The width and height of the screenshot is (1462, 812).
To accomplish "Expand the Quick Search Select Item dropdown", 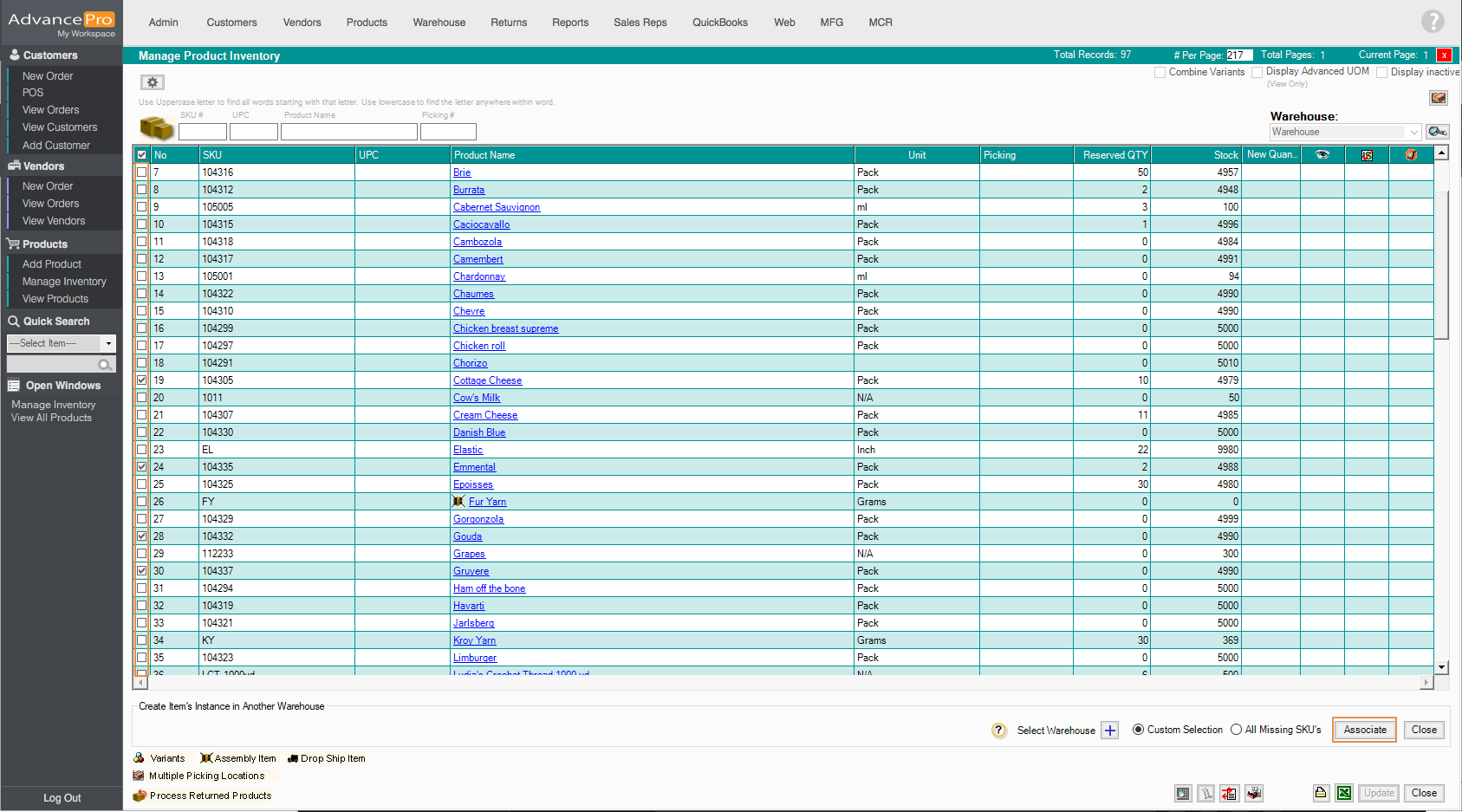I will 108,344.
